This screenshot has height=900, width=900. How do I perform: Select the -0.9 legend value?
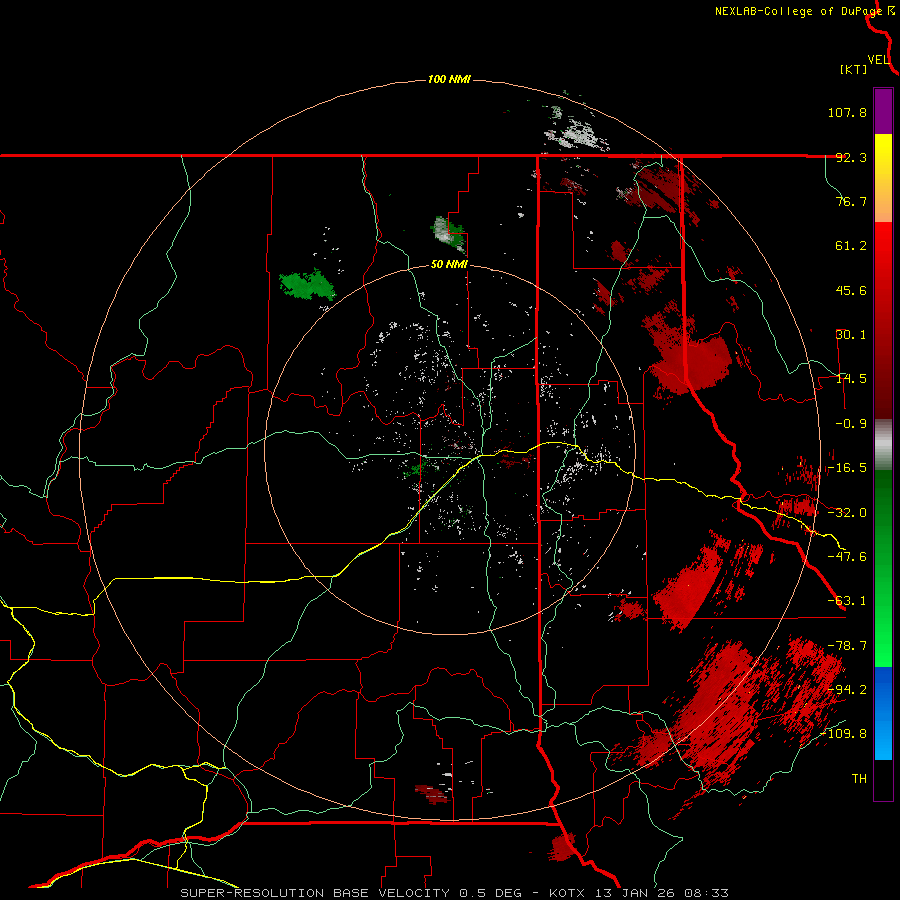(851, 424)
